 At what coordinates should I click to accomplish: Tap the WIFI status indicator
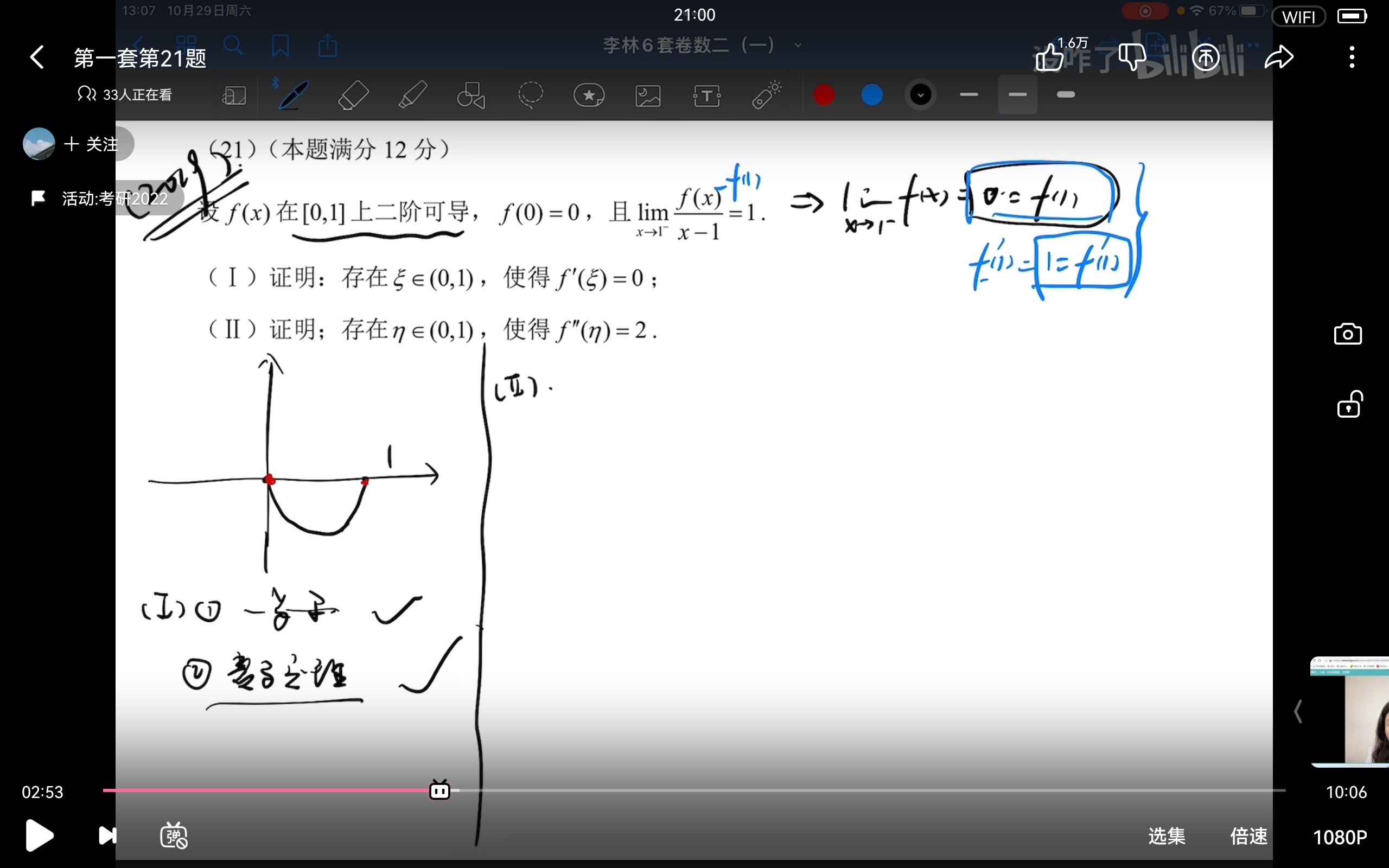[x=1298, y=17]
